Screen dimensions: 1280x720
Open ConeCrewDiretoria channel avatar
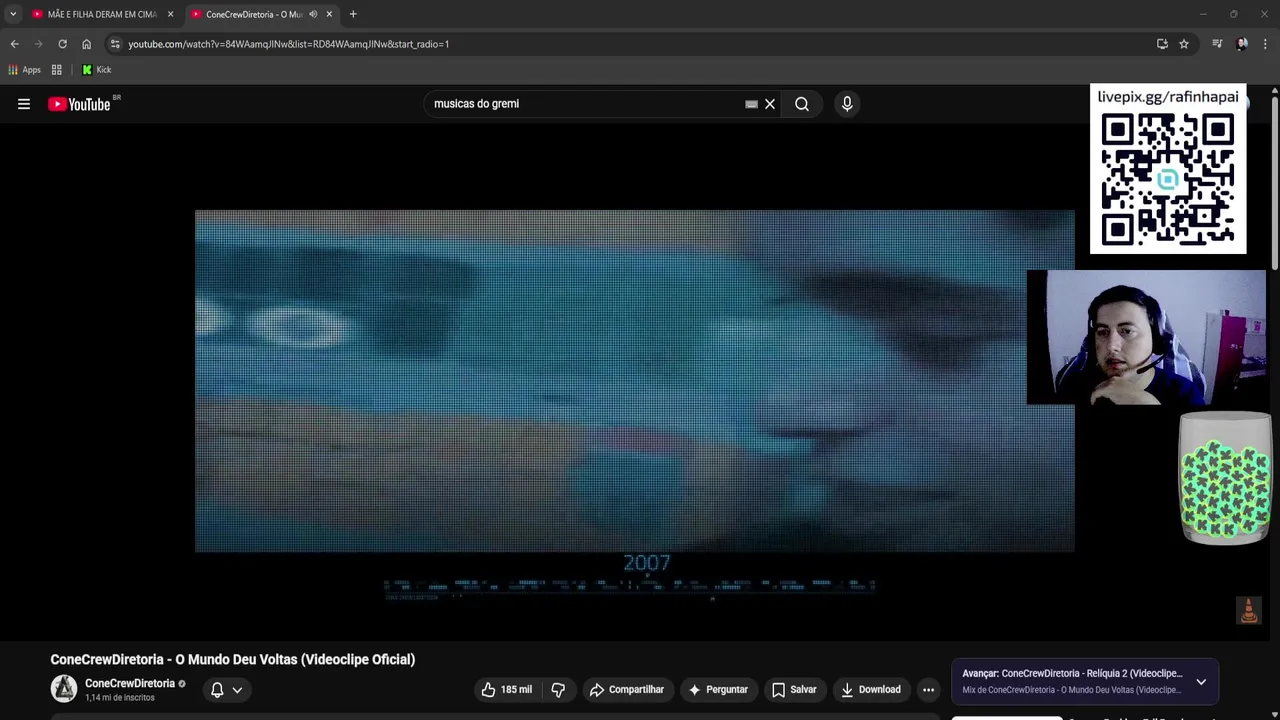[x=64, y=689]
